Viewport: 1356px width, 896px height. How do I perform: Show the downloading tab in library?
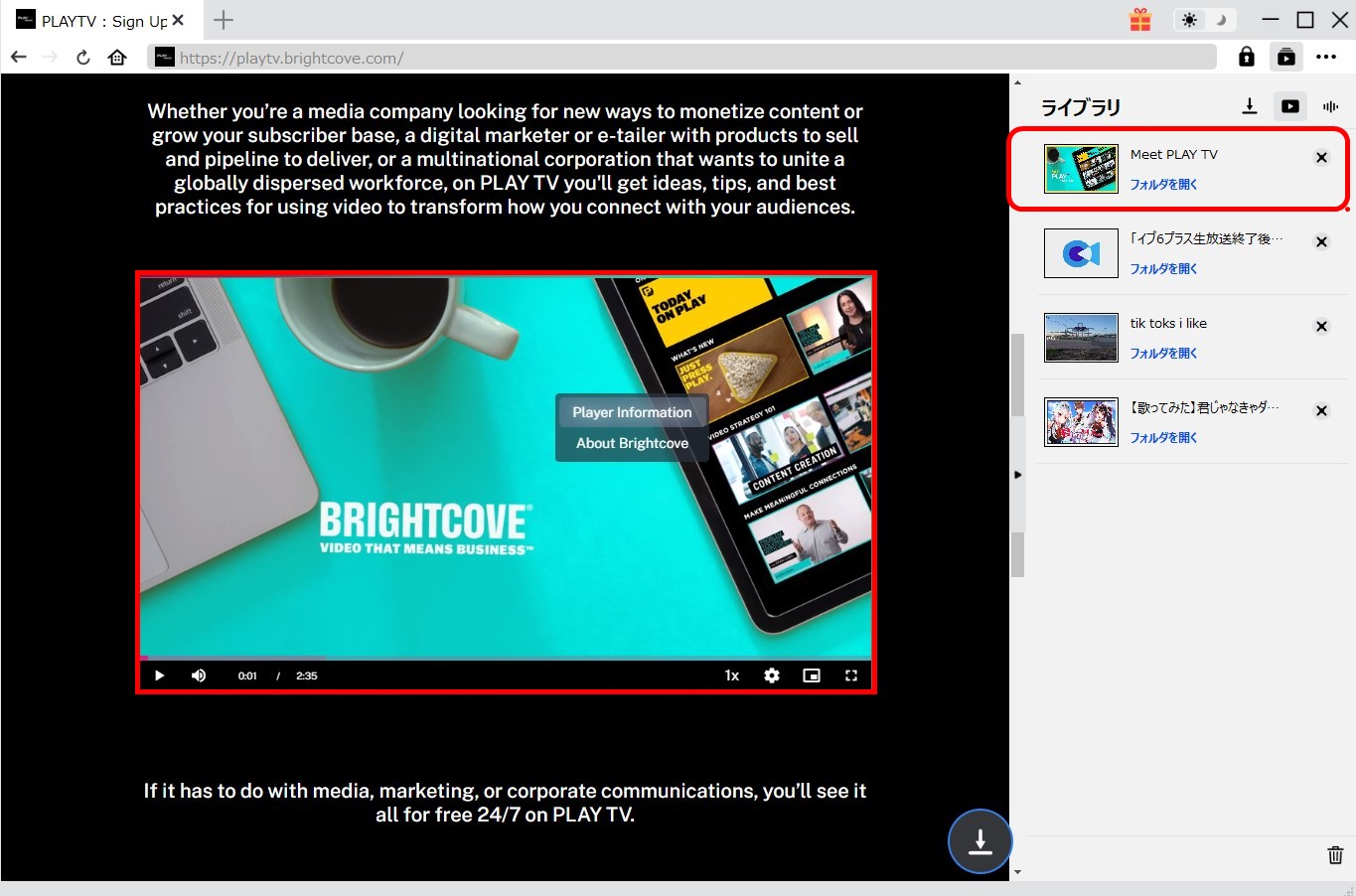1250,106
